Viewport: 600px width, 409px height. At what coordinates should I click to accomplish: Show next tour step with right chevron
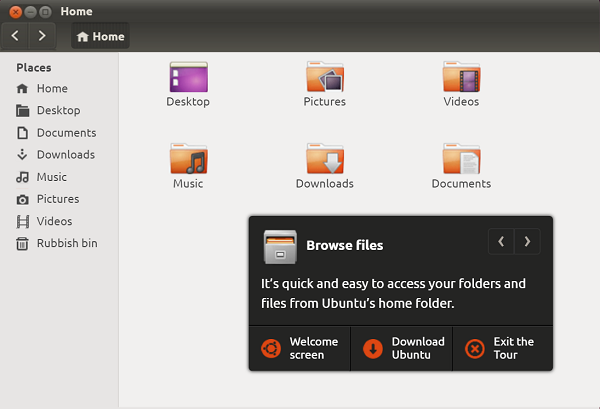[527, 241]
